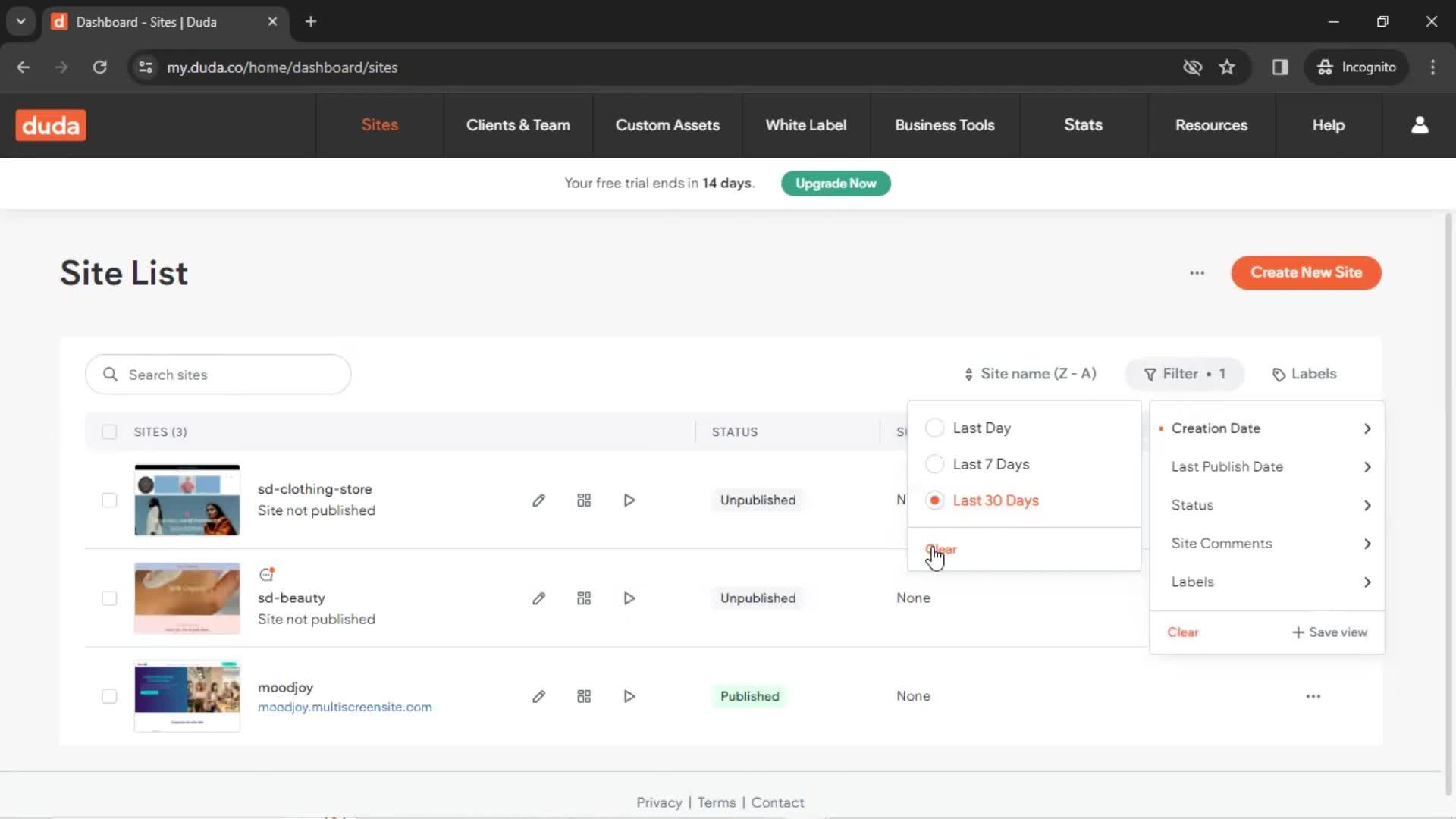Image resolution: width=1456 pixels, height=819 pixels.
Task: Open the moodjoy site thumbnail
Action: (x=187, y=696)
